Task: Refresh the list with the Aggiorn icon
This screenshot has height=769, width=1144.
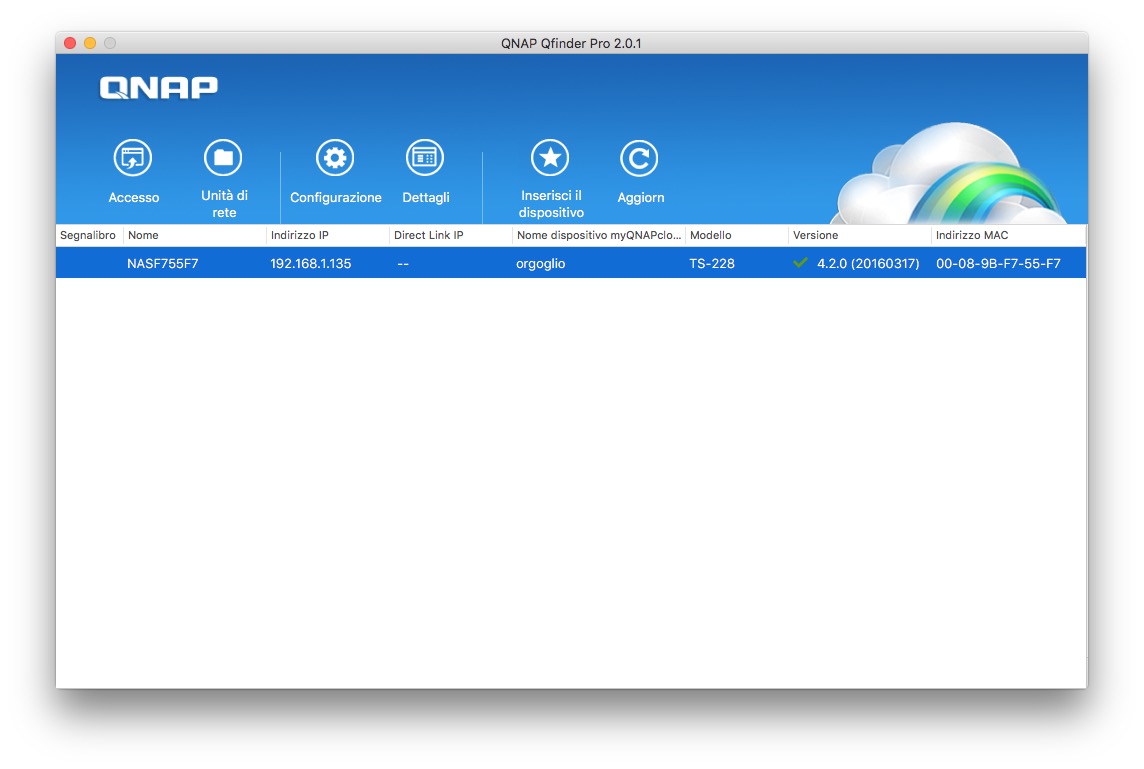Action: point(639,158)
